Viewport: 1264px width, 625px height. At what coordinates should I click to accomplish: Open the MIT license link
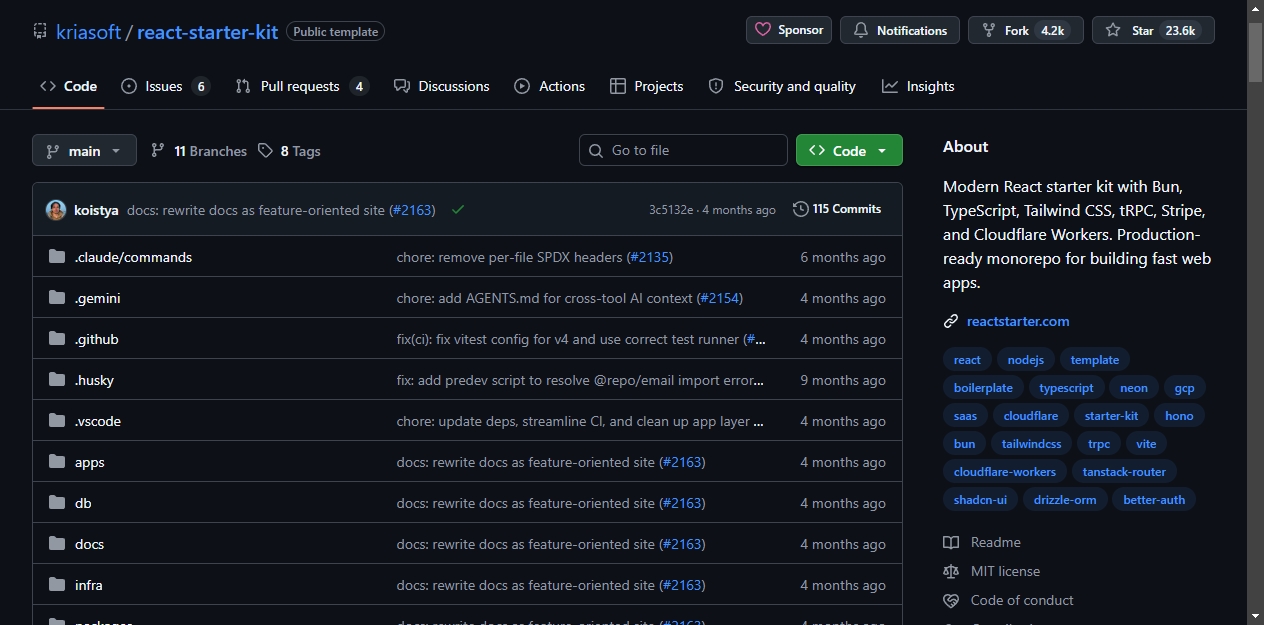(x=1005, y=571)
